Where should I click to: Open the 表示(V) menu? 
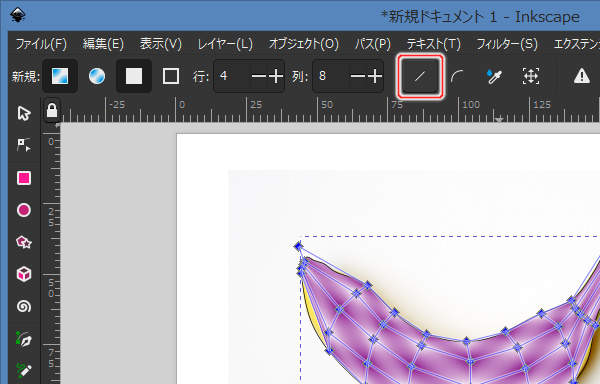(161, 44)
